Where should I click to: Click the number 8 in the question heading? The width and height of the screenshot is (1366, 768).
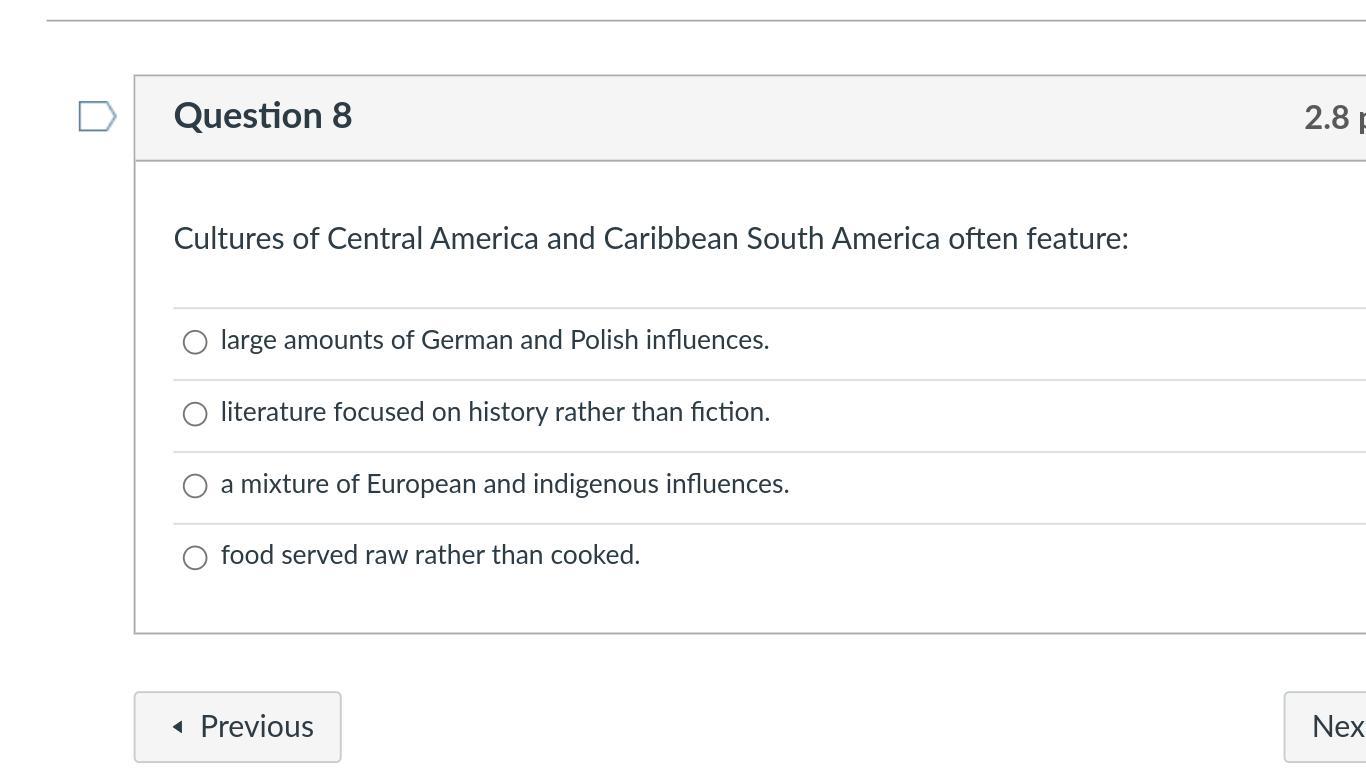342,116
